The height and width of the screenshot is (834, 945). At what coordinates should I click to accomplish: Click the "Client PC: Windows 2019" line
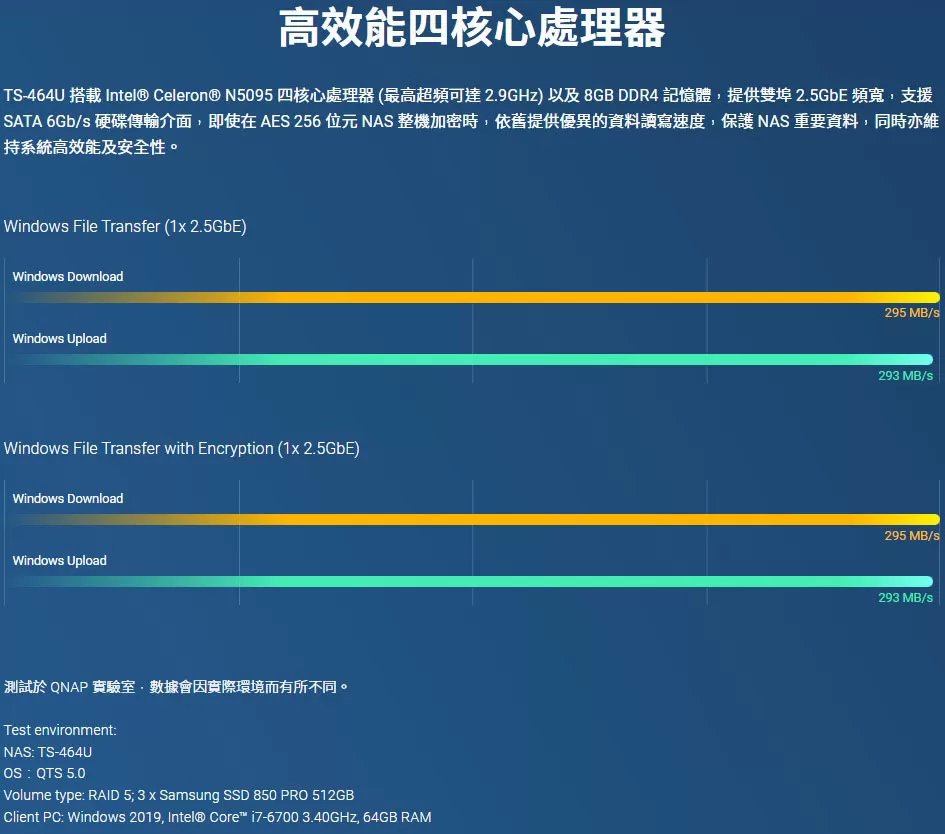tap(218, 817)
